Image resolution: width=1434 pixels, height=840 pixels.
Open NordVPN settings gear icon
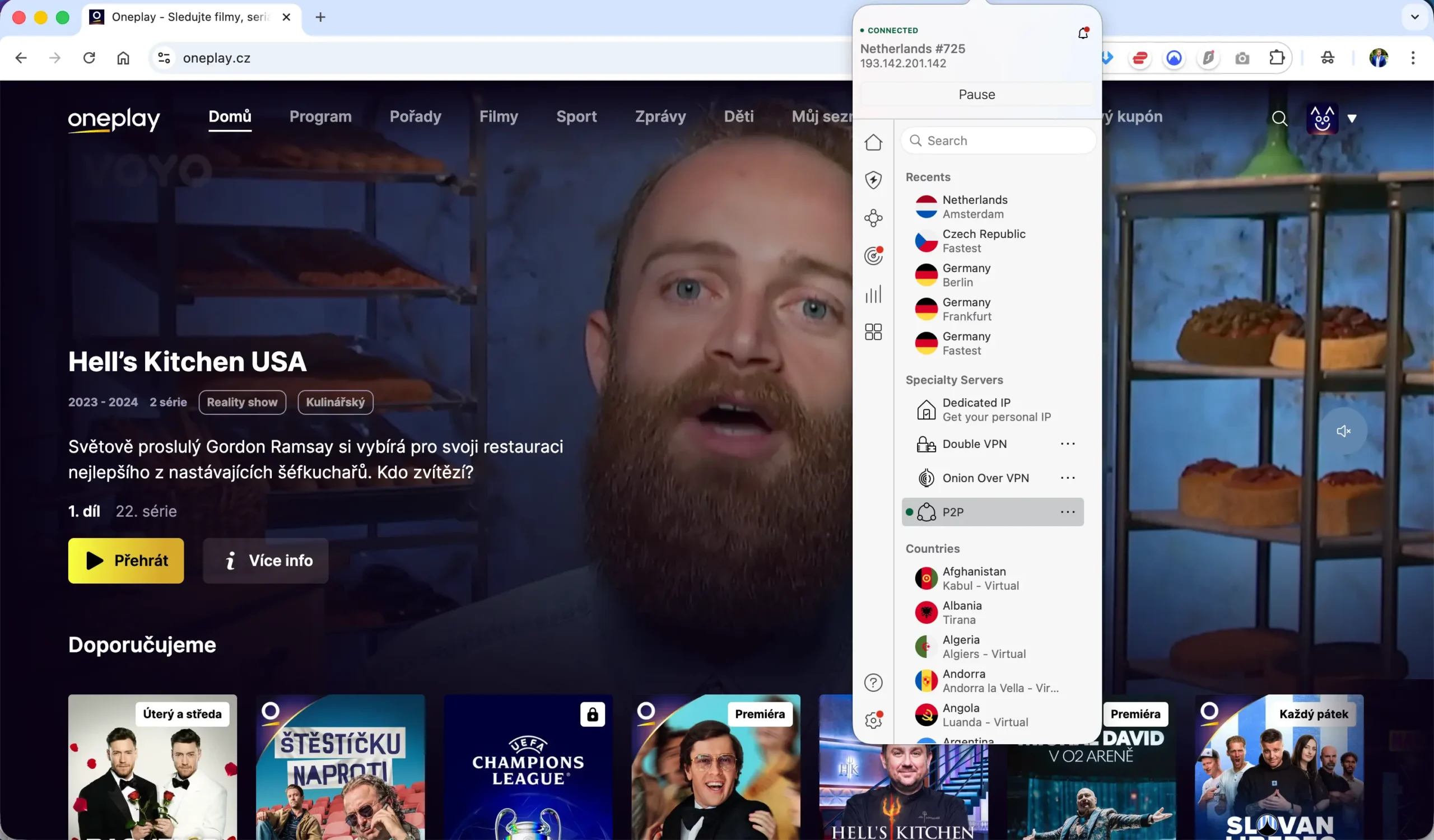click(873, 720)
